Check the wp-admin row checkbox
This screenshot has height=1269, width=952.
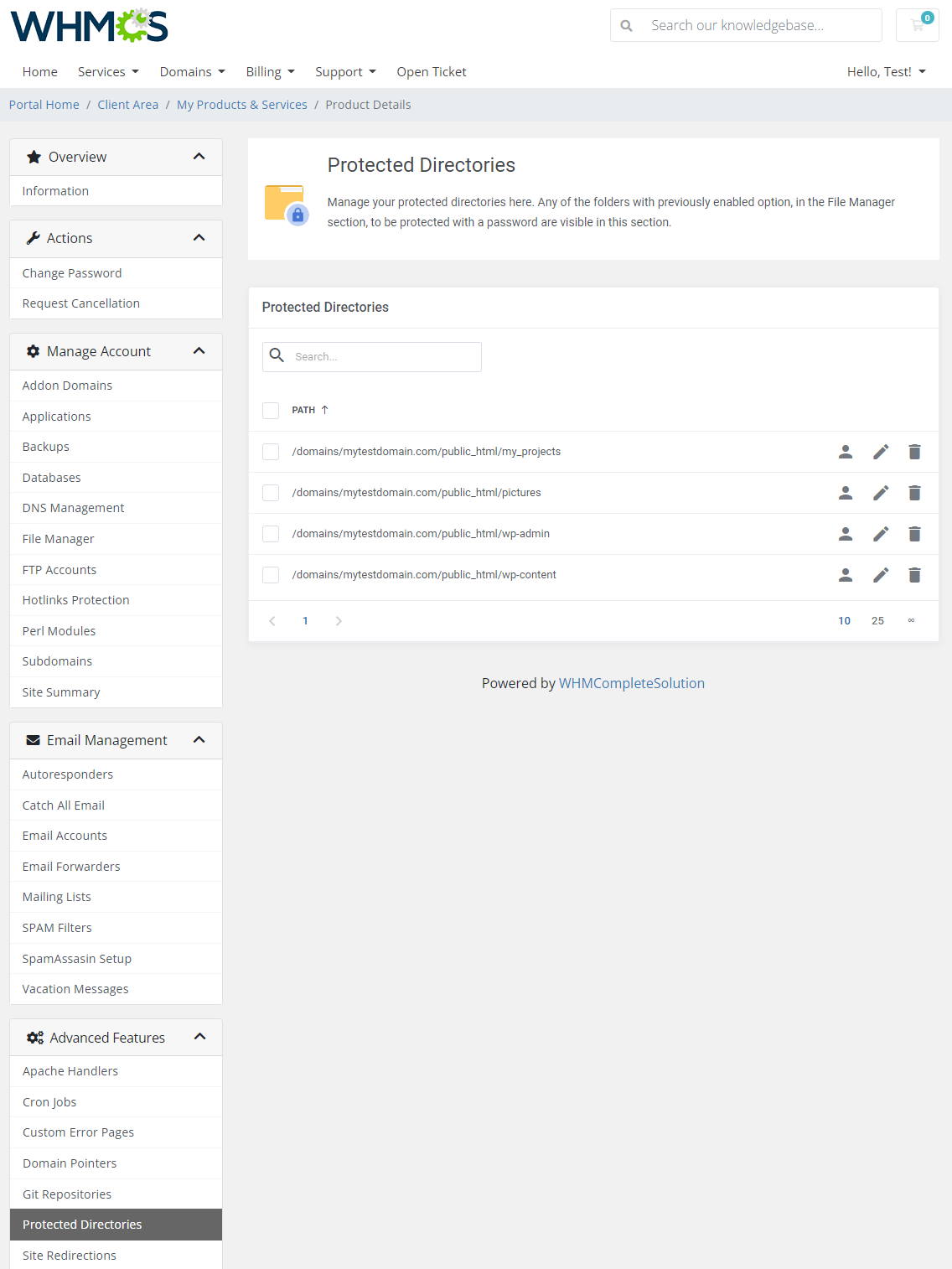(x=271, y=534)
